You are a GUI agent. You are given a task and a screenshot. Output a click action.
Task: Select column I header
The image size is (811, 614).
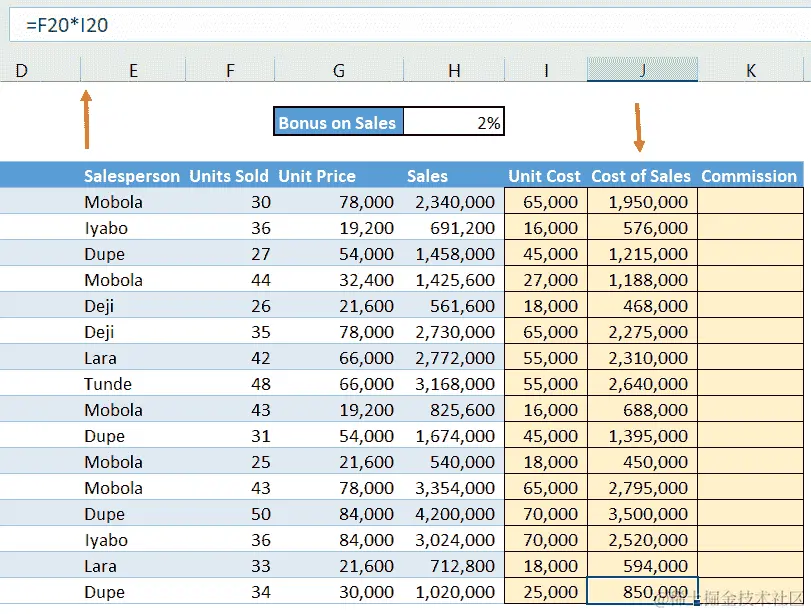pyautogui.click(x=546, y=70)
